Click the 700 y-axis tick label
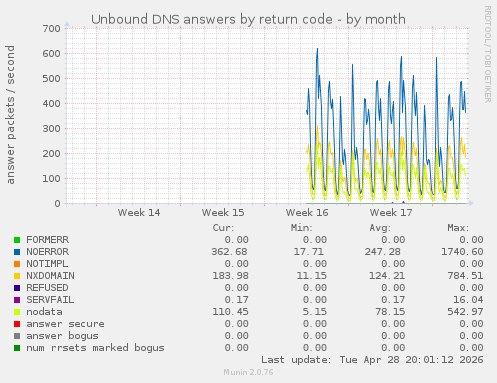This screenshot has height=383, width=497. tap(51, 29)
